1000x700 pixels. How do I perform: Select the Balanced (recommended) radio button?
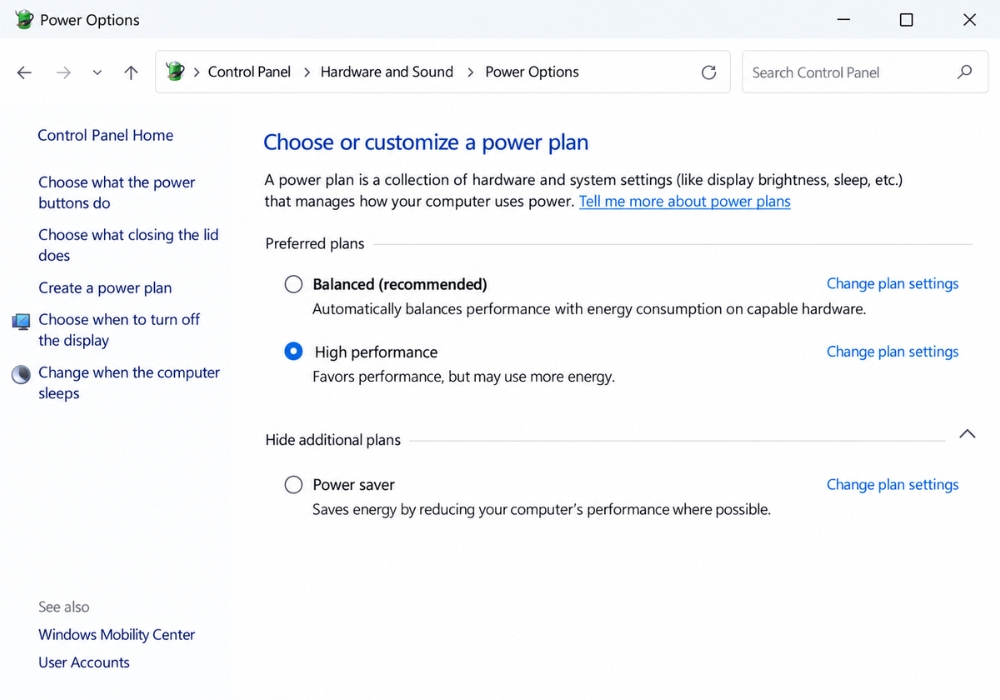click(293, 284)
